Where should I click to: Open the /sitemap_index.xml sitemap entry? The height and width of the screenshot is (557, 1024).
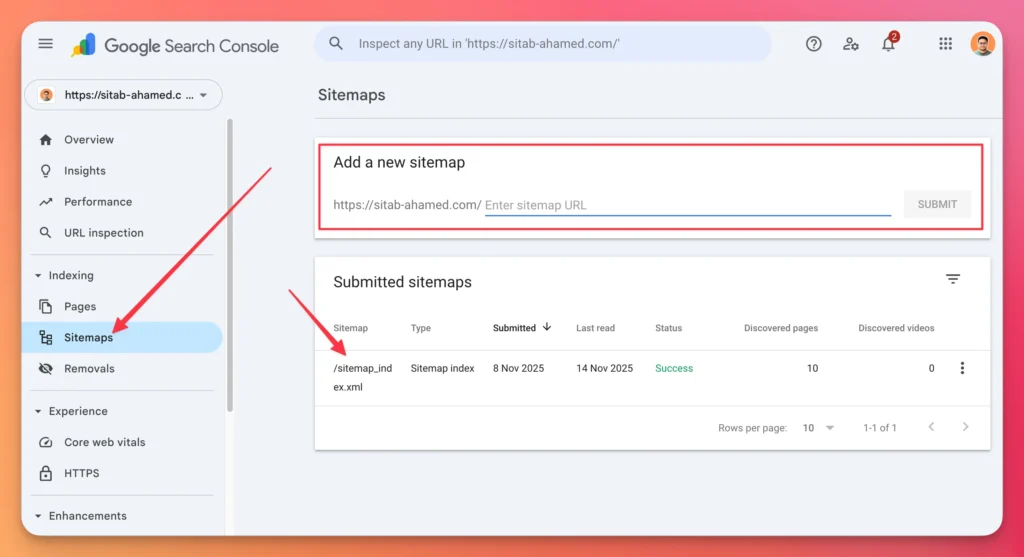tap(362, 377)
